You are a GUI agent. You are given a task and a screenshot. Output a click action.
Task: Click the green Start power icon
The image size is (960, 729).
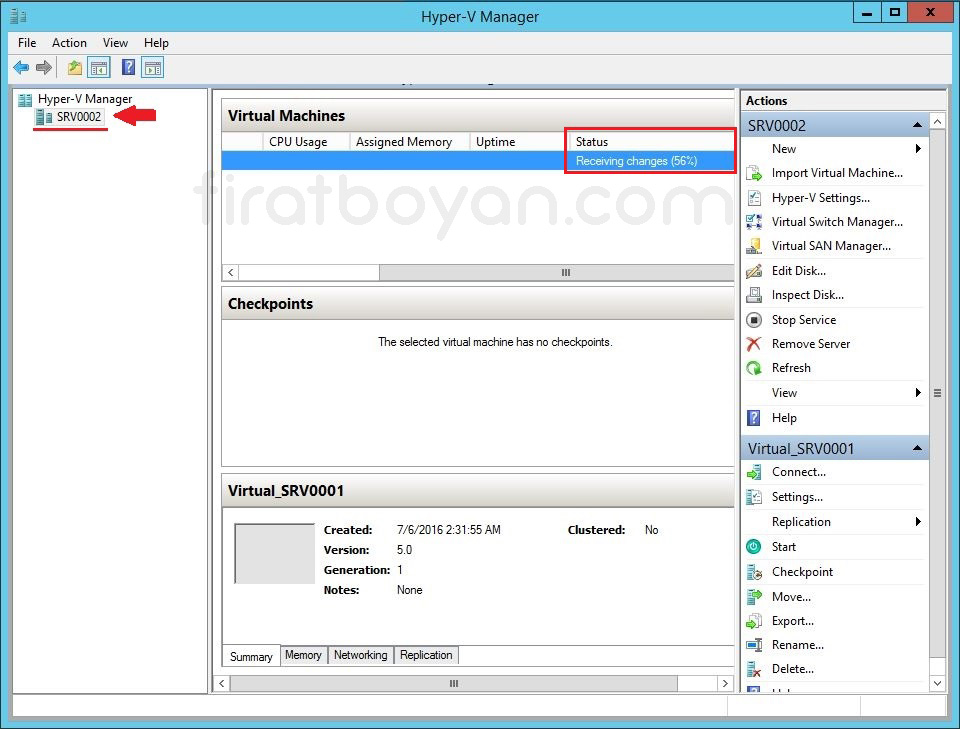(x=754, y=547)
